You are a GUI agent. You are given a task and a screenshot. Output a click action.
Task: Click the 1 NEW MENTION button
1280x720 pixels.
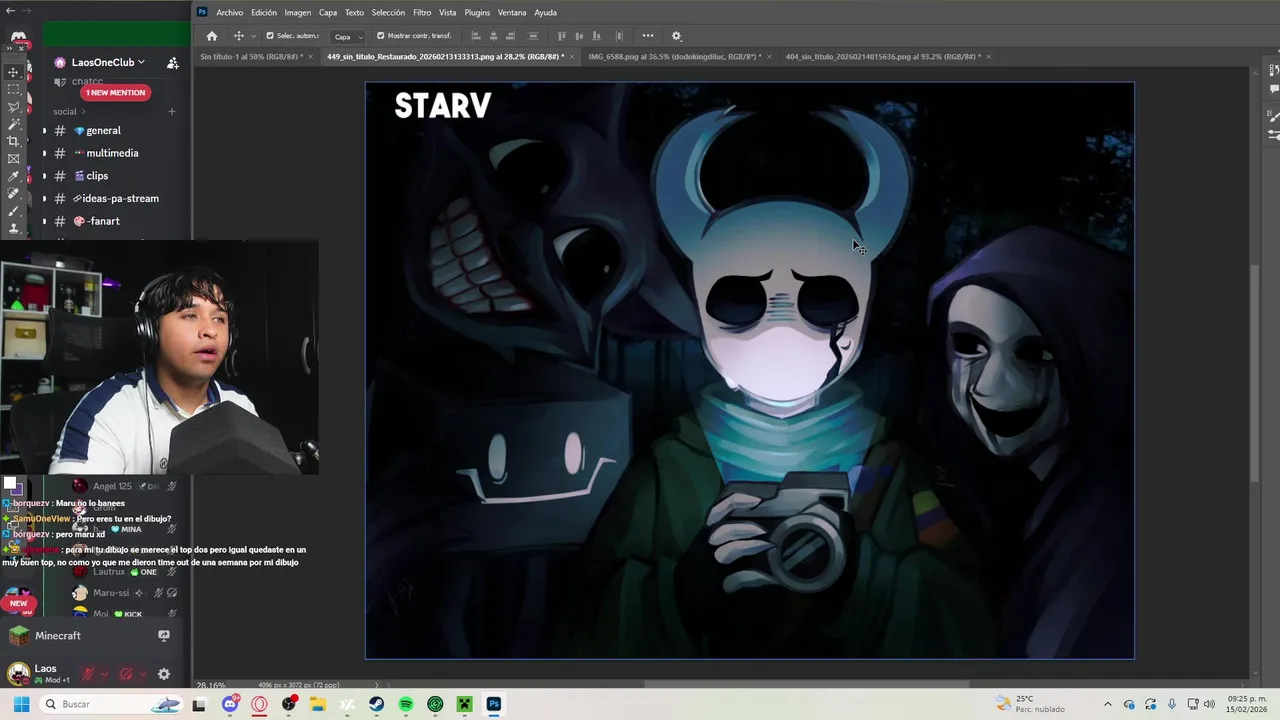pyautogui.click(x=115, y=93)
